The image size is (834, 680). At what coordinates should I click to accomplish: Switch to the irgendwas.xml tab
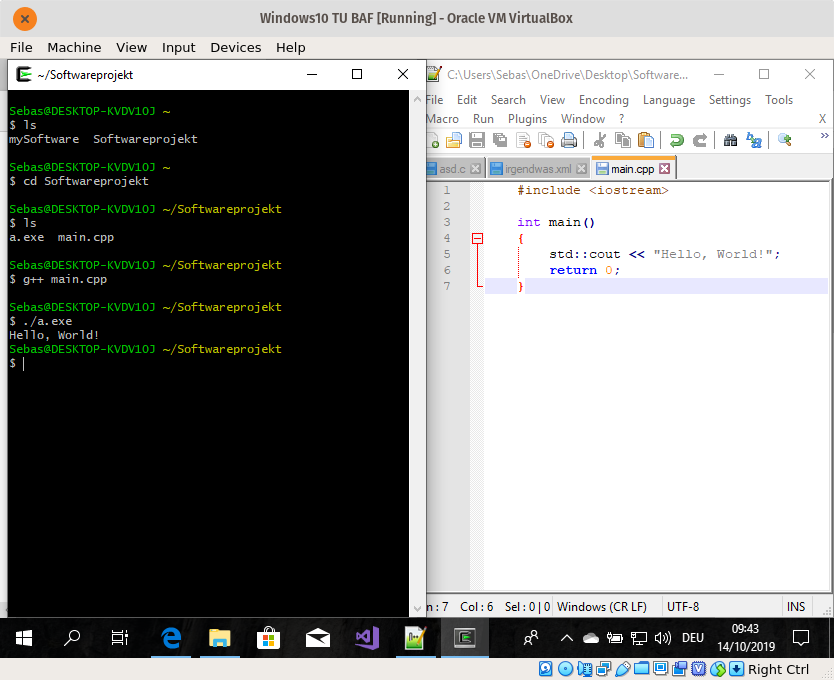tap(538, 169)
